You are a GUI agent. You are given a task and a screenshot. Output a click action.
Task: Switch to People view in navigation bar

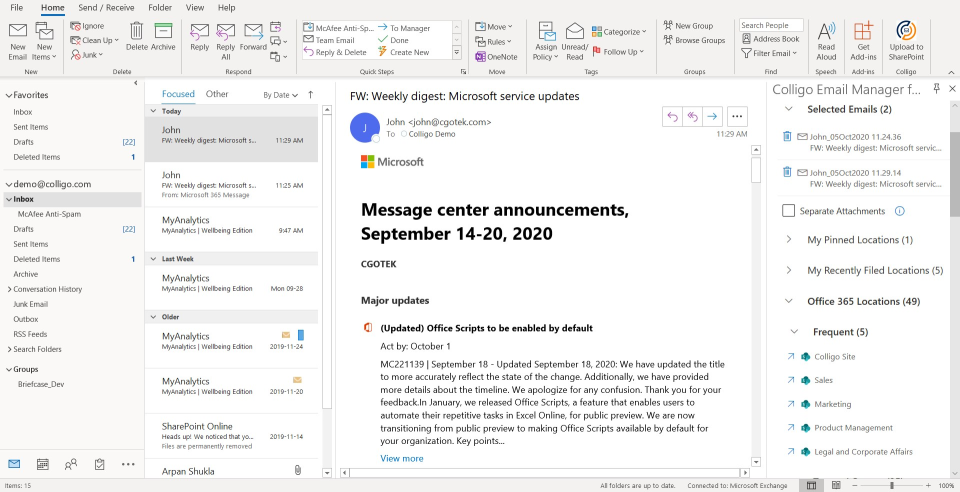pyautogui.click(x=71, y=464)
